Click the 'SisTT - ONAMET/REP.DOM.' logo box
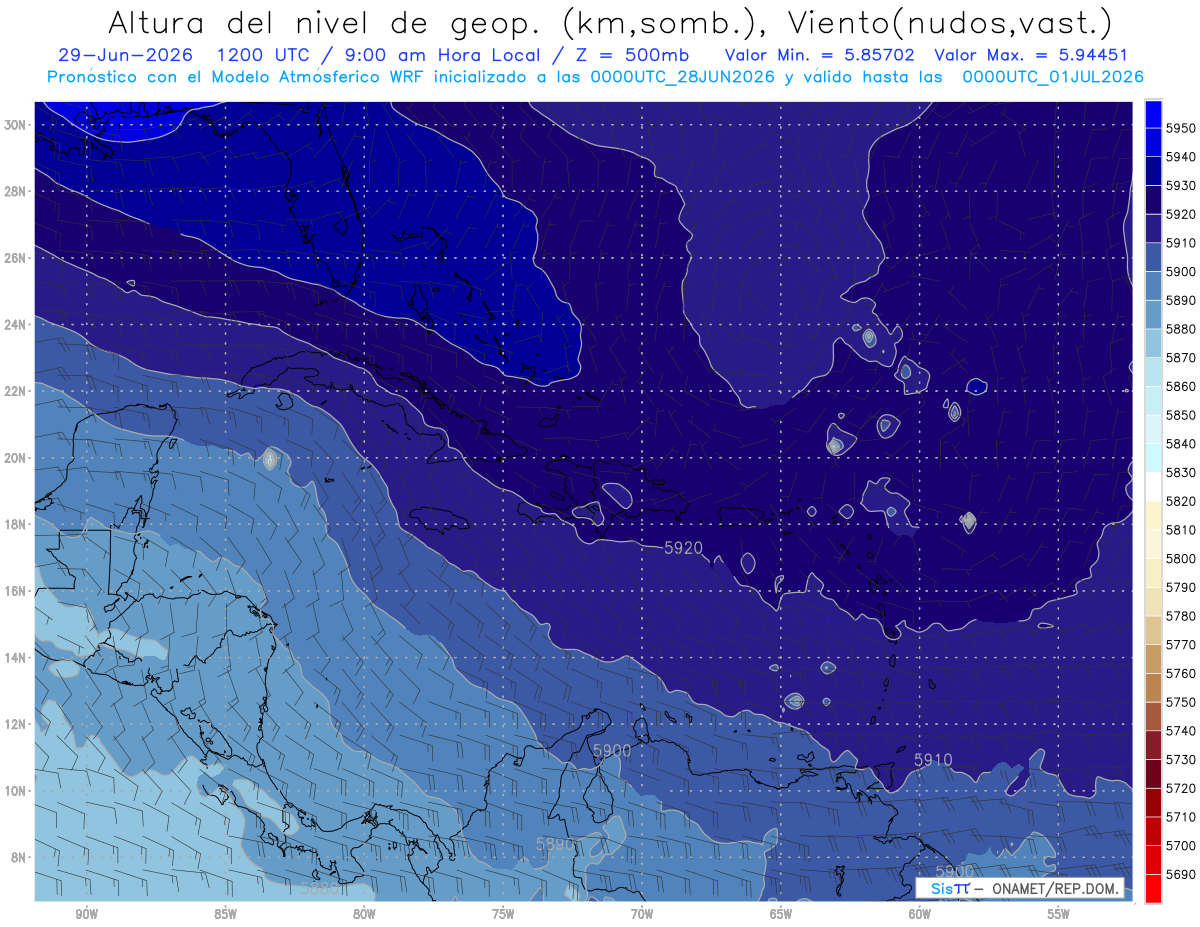The height and width of the screenshot is (927, 1200). pos(1019,888)
